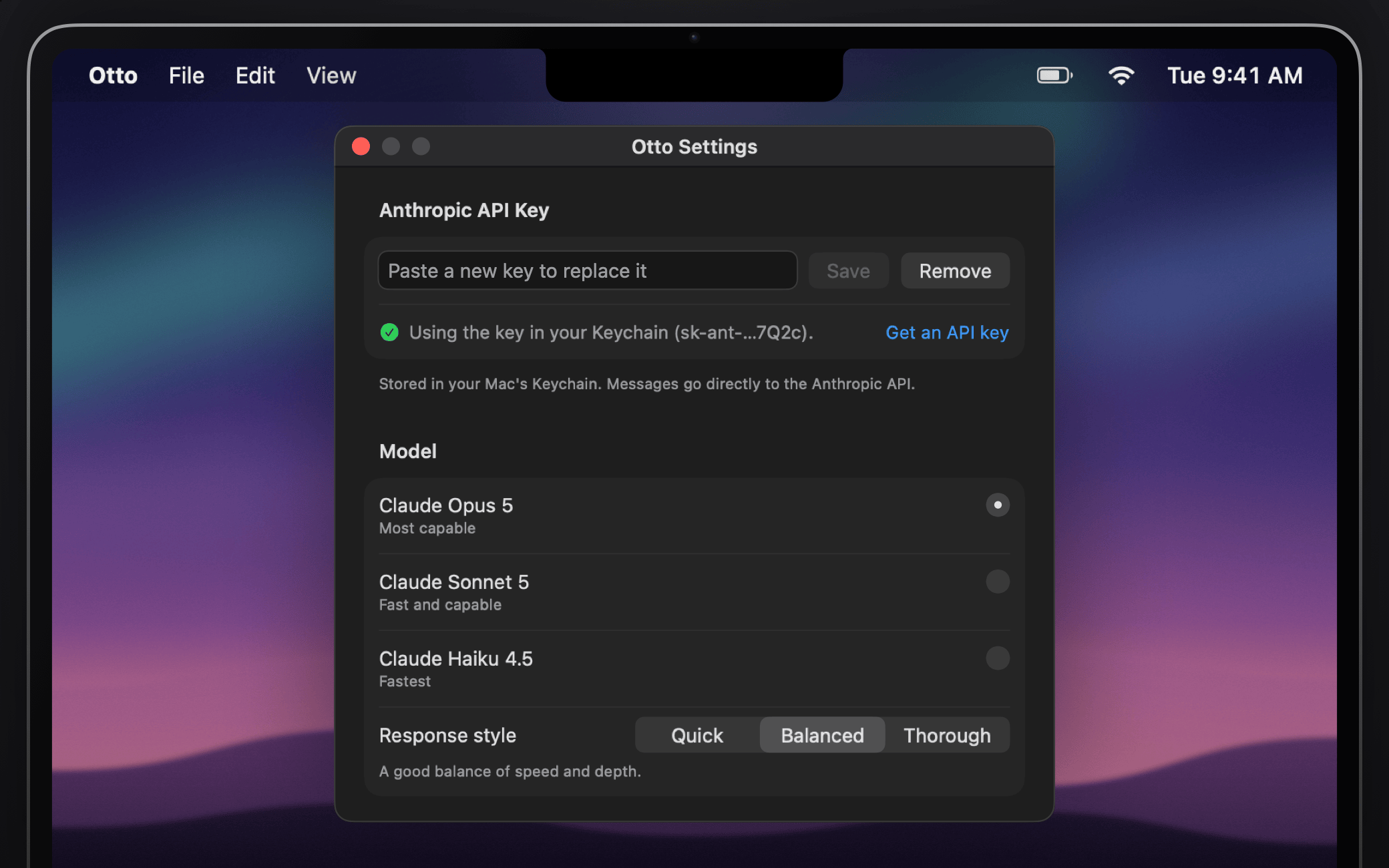
Task: Click the green checkmark status icon
Action: point(389,332)
